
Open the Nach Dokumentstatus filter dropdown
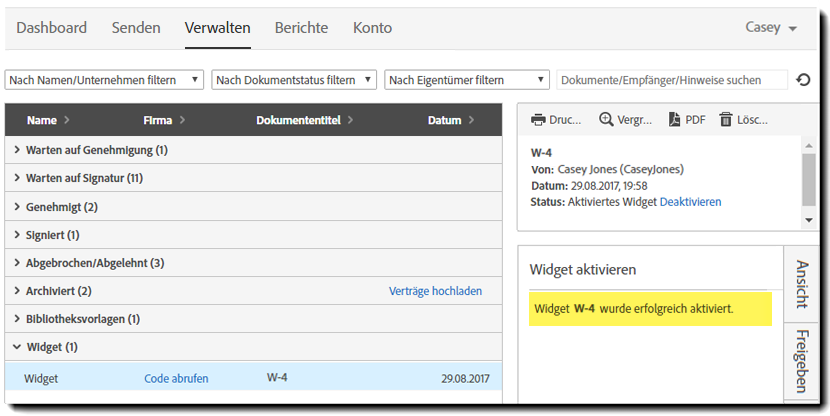point(294,80)
